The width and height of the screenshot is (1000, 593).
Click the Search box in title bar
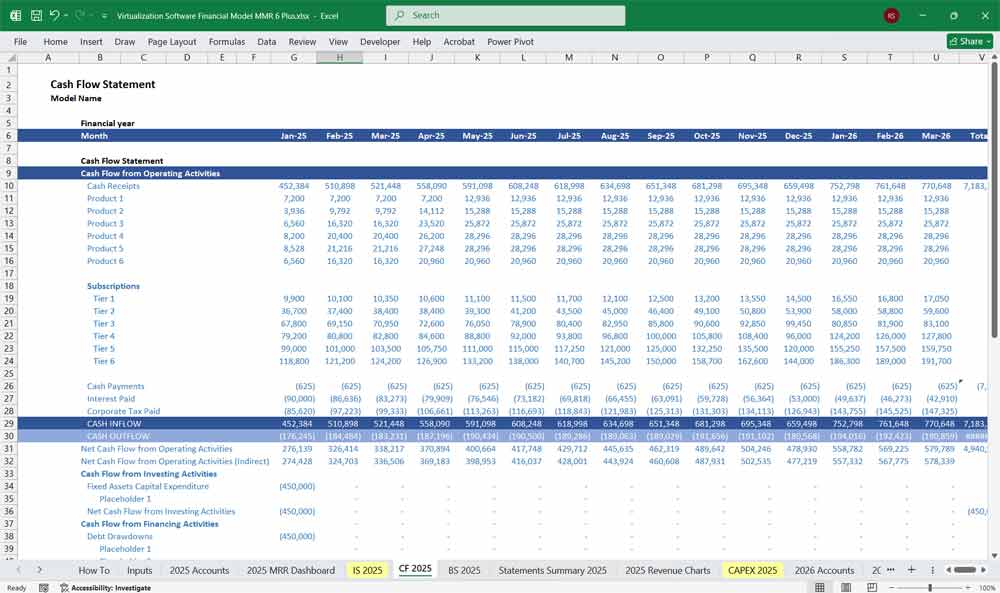505,15
